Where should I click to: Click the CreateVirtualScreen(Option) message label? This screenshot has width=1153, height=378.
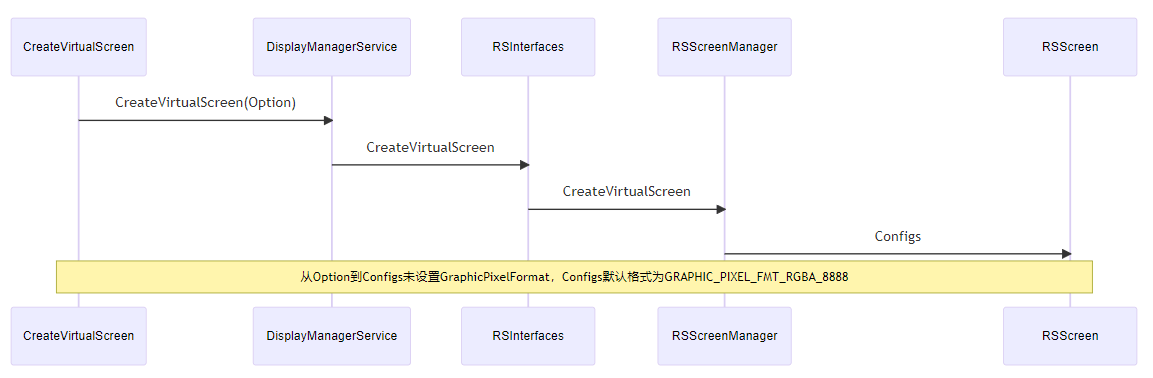click(x=205, y=103)
